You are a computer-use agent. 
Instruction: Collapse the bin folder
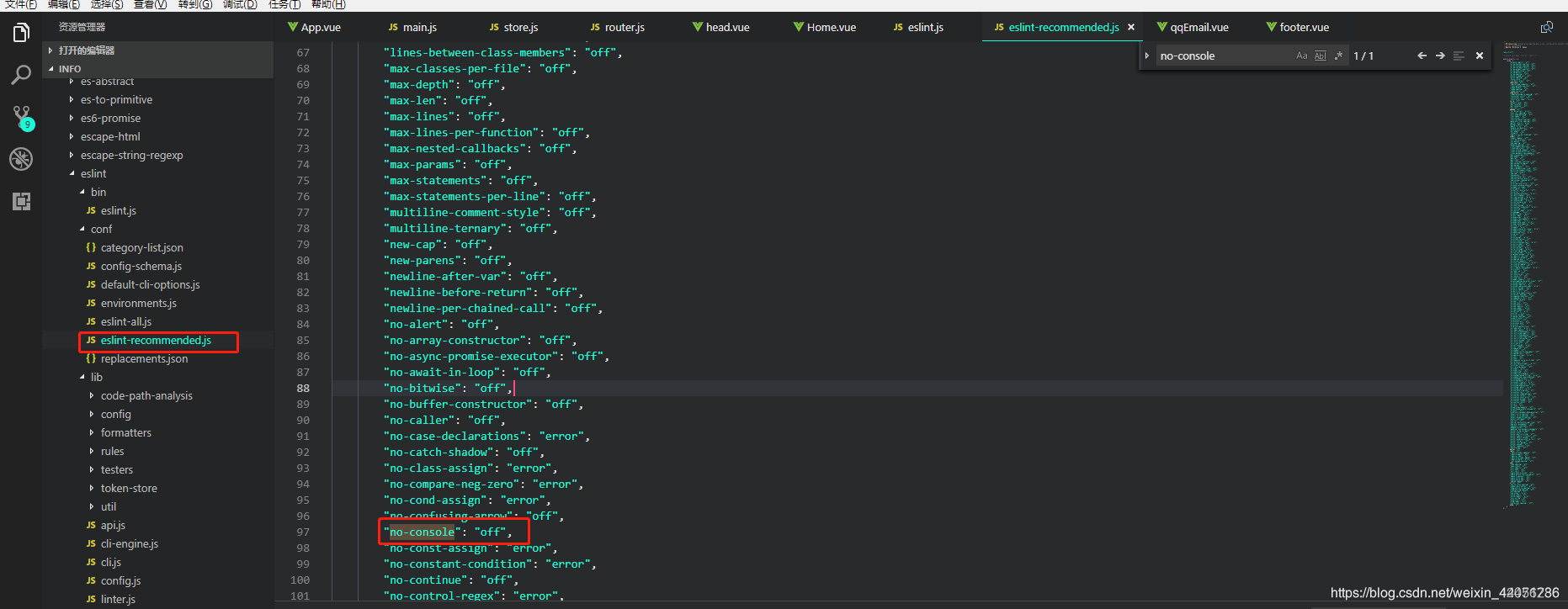tap(98, 192)
